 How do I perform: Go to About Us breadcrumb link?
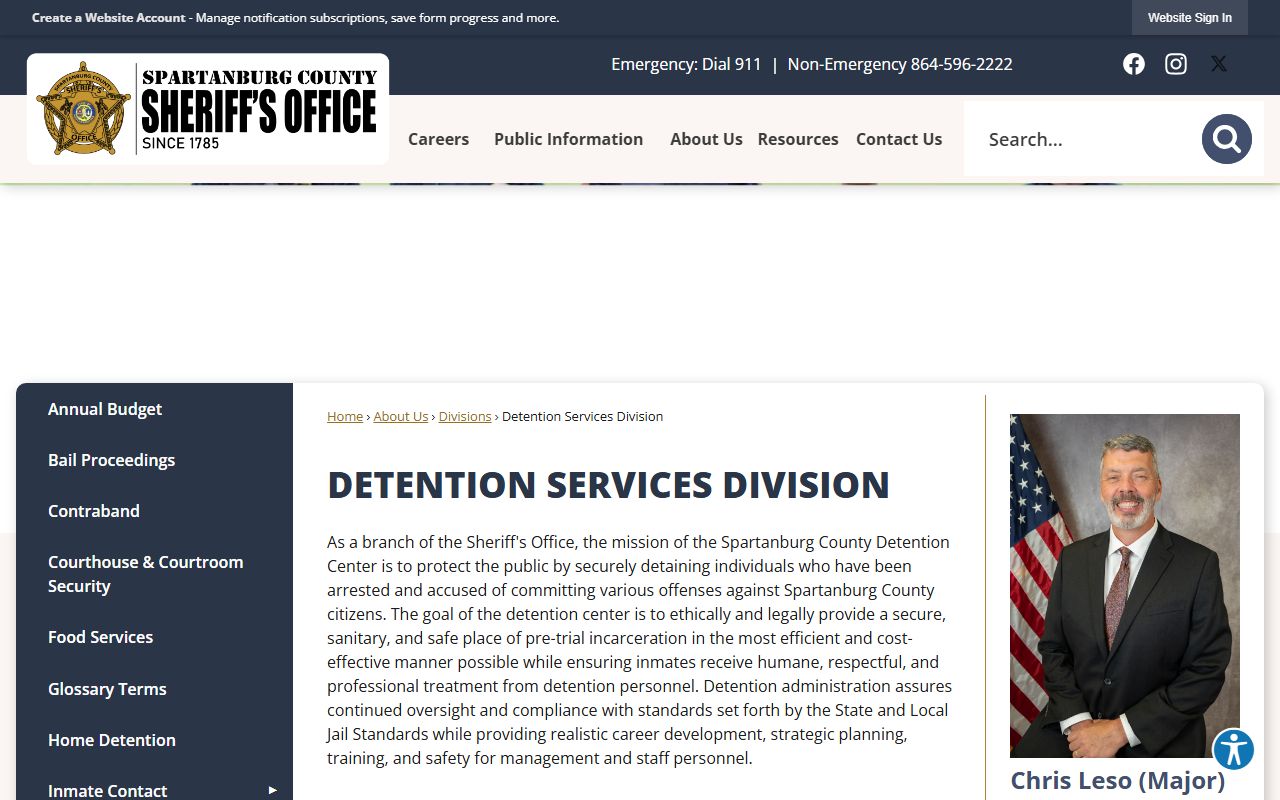point(401,416)
